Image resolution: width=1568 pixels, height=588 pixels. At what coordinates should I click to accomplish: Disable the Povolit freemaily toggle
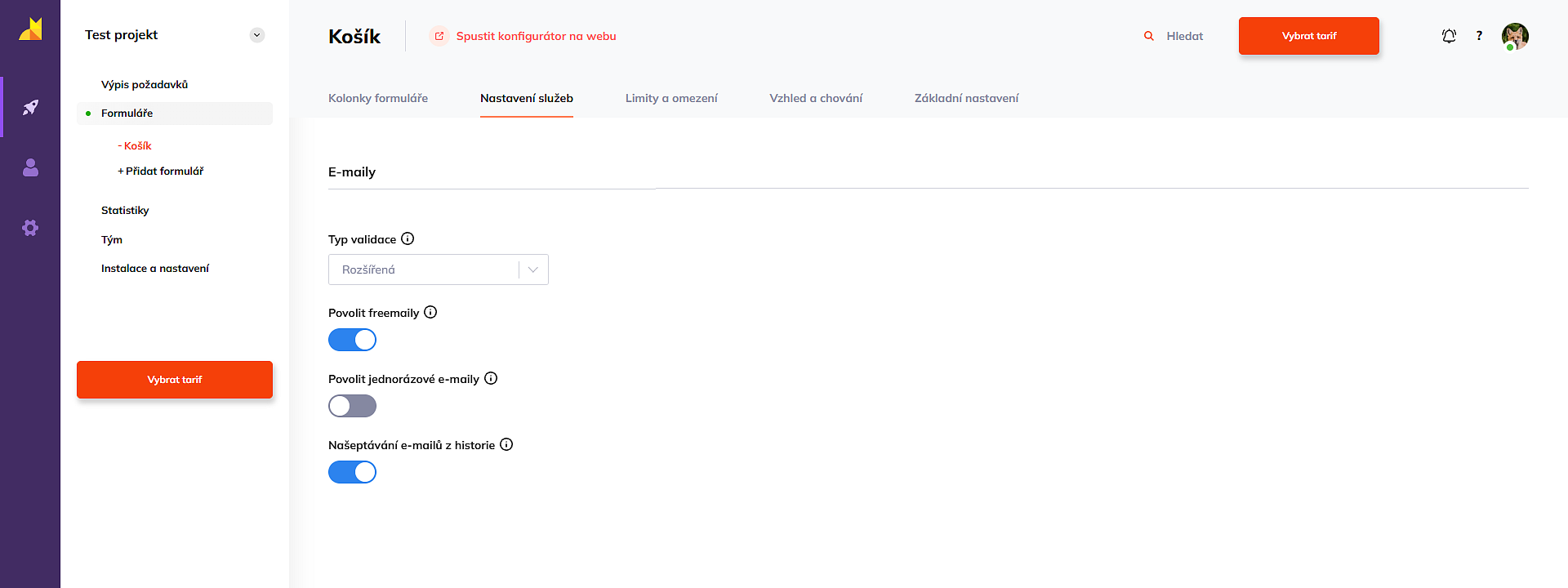(x=352, y=340)
